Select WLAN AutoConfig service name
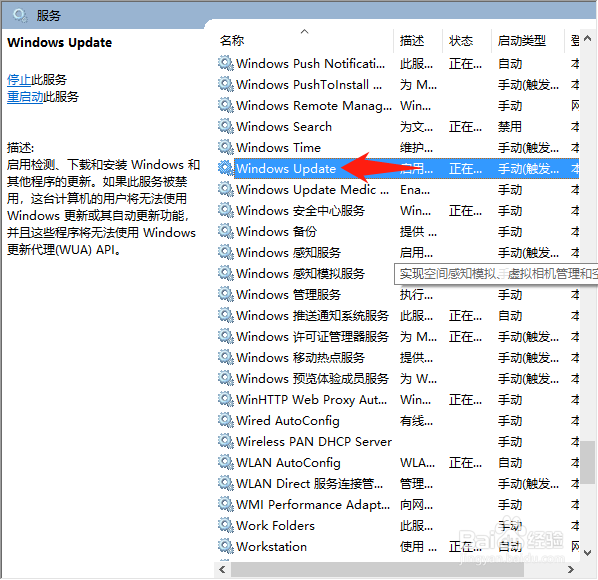 [x=288, y=463]
